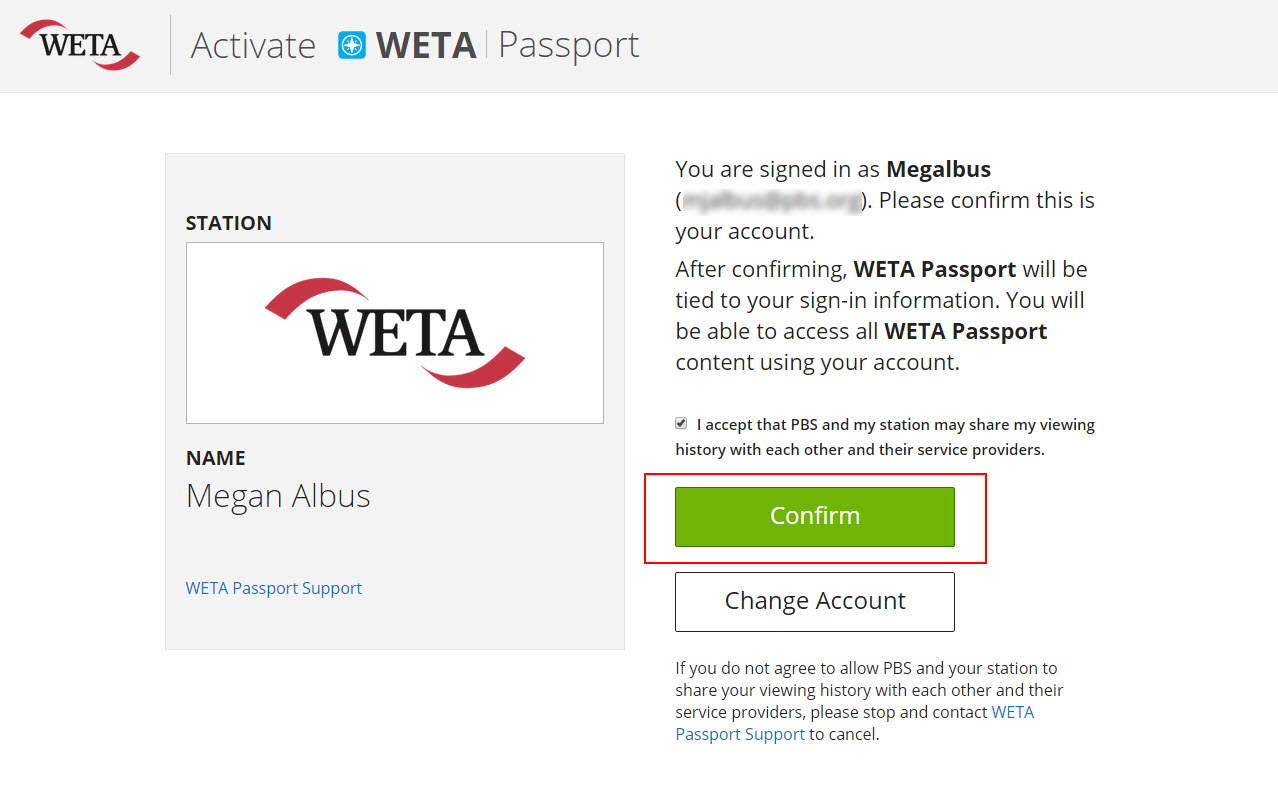Click the Change Account button

[x=814, y=601]
